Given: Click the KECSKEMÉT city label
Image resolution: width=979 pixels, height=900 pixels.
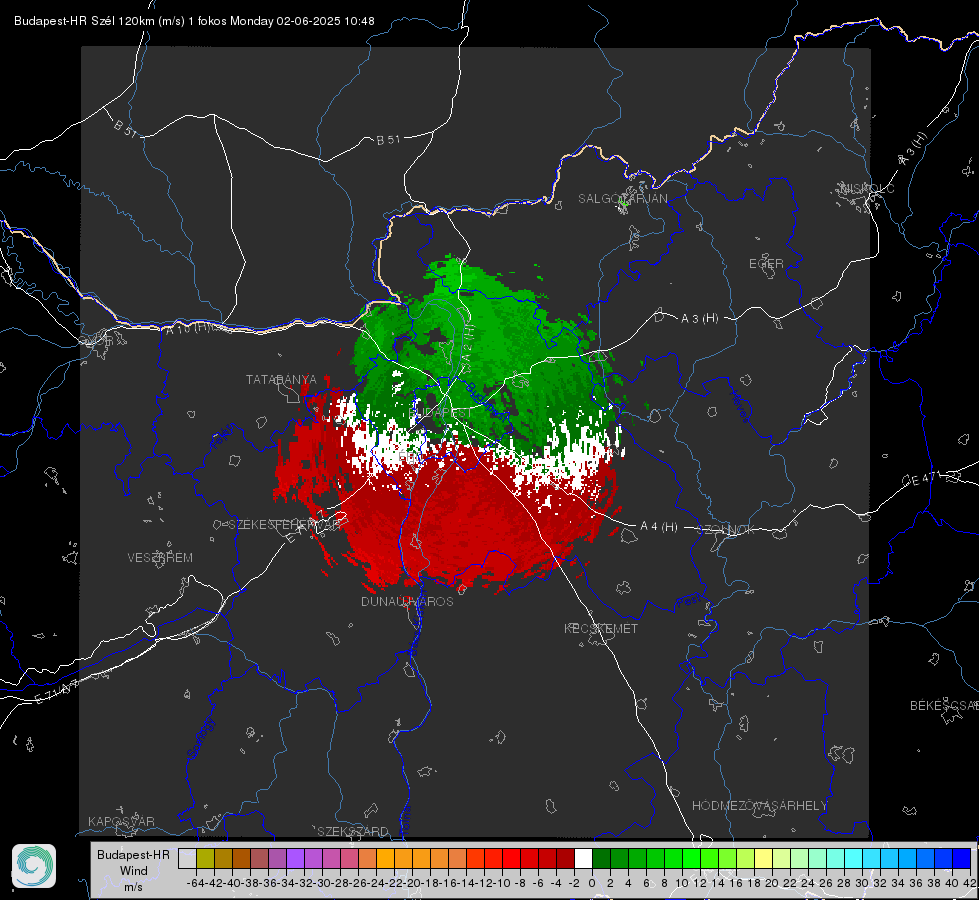Looking at the screenshot, I should [601, 628].
